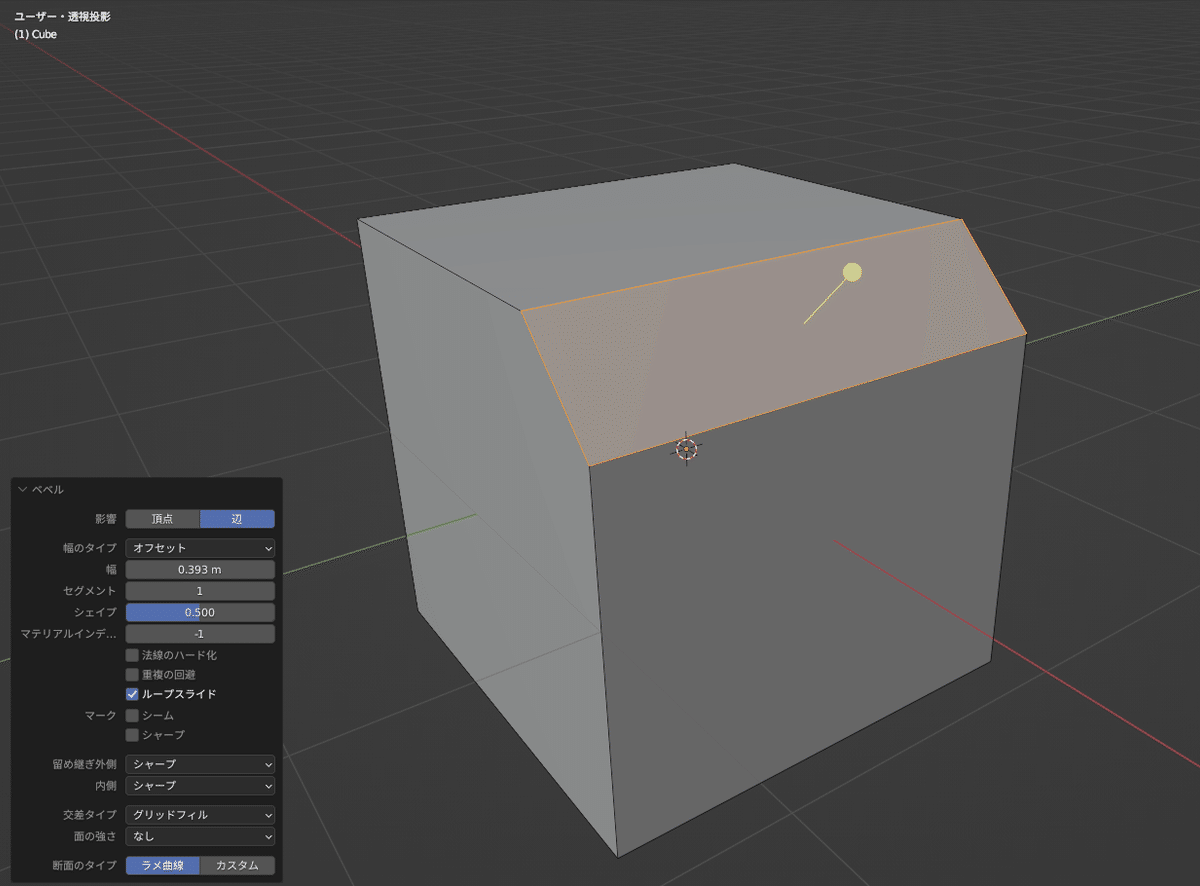Uncheck the ループスライド checkbox

(132, 694)
